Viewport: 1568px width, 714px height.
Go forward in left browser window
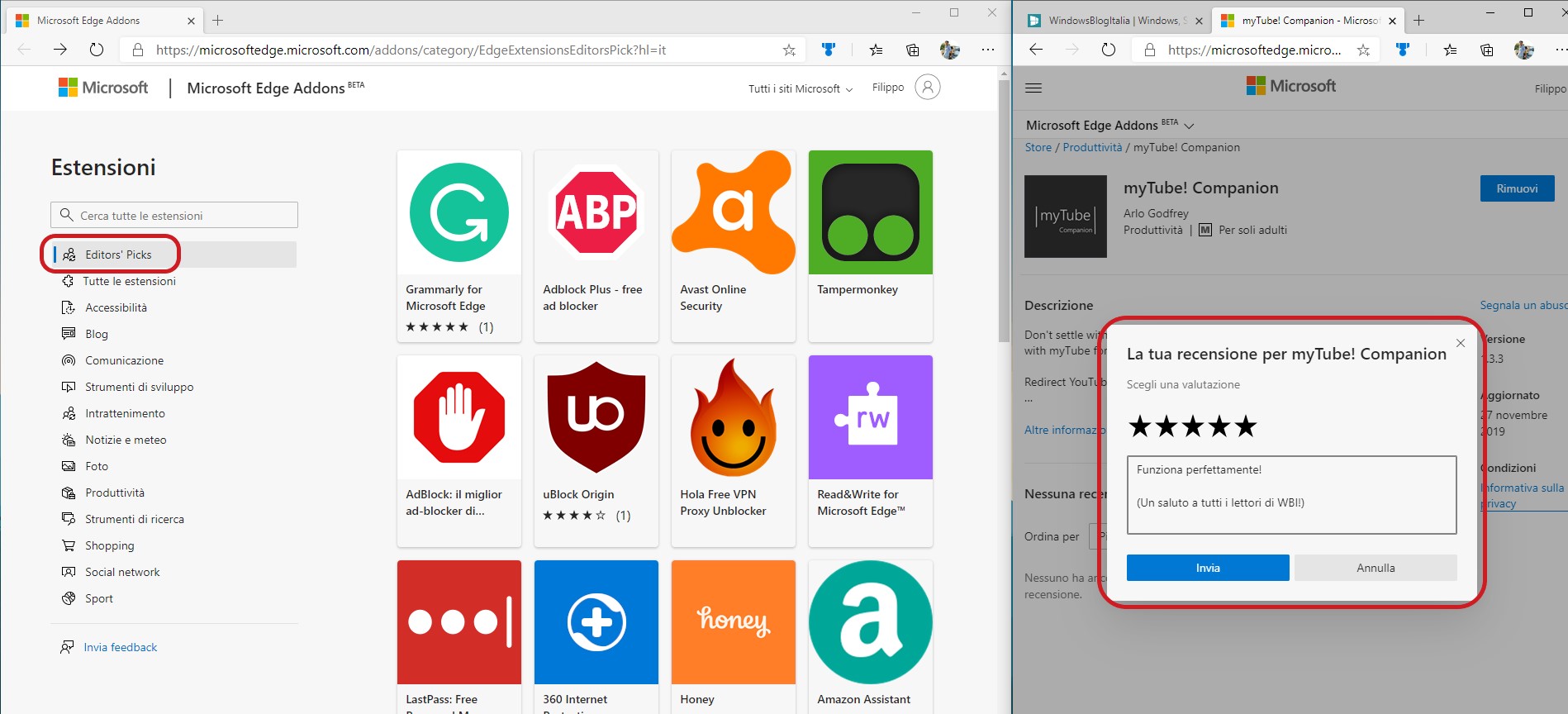[x=60, y=50]
